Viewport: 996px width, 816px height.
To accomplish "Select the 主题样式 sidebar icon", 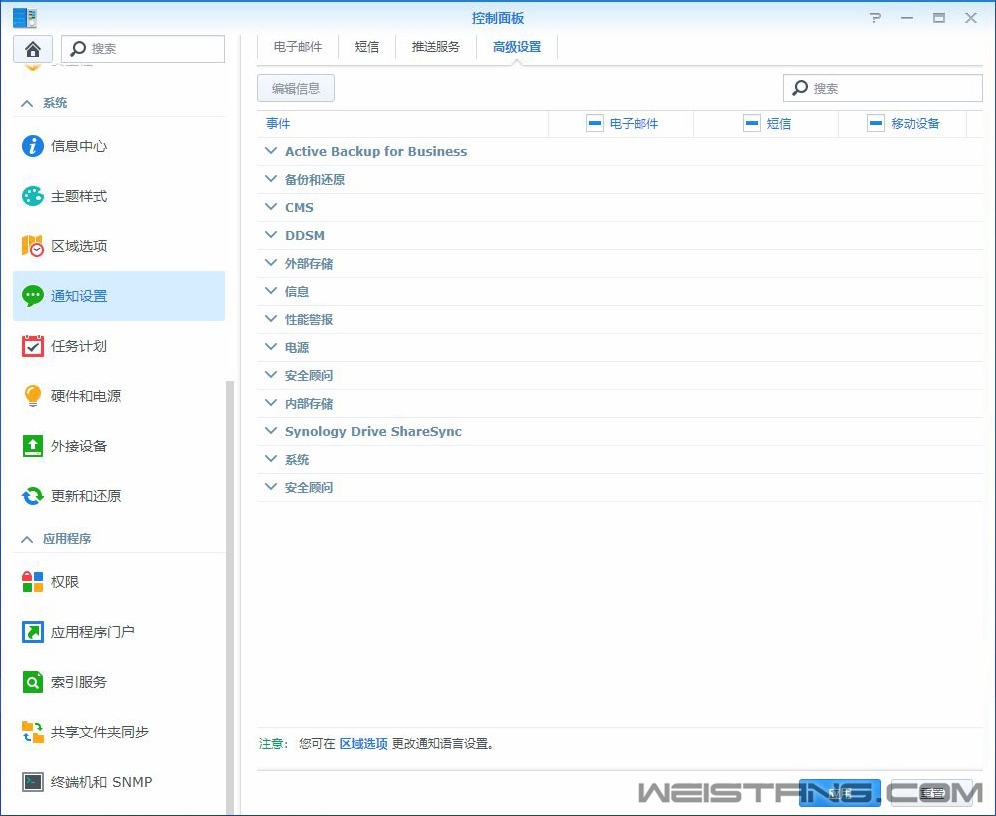I will 72,196.
